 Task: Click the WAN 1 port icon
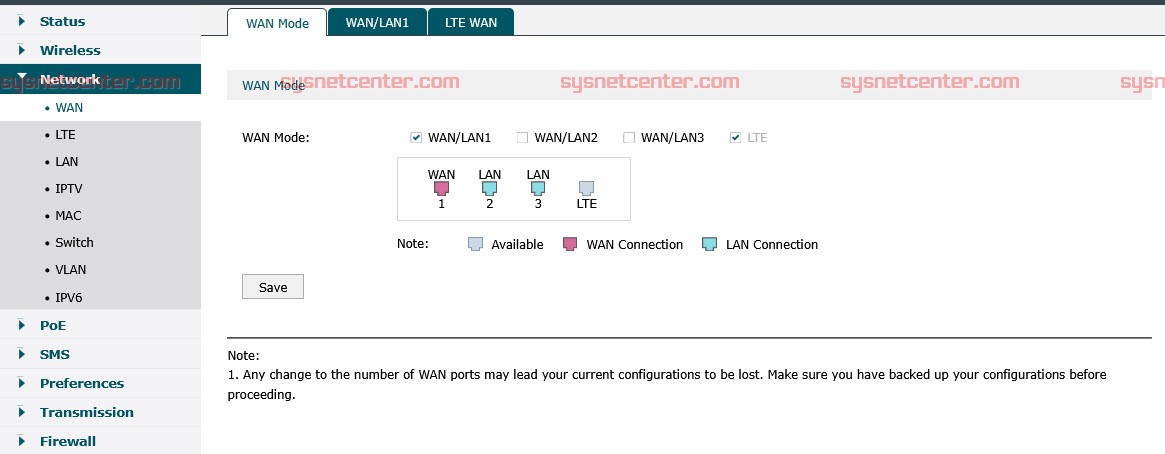click(441, 189)
